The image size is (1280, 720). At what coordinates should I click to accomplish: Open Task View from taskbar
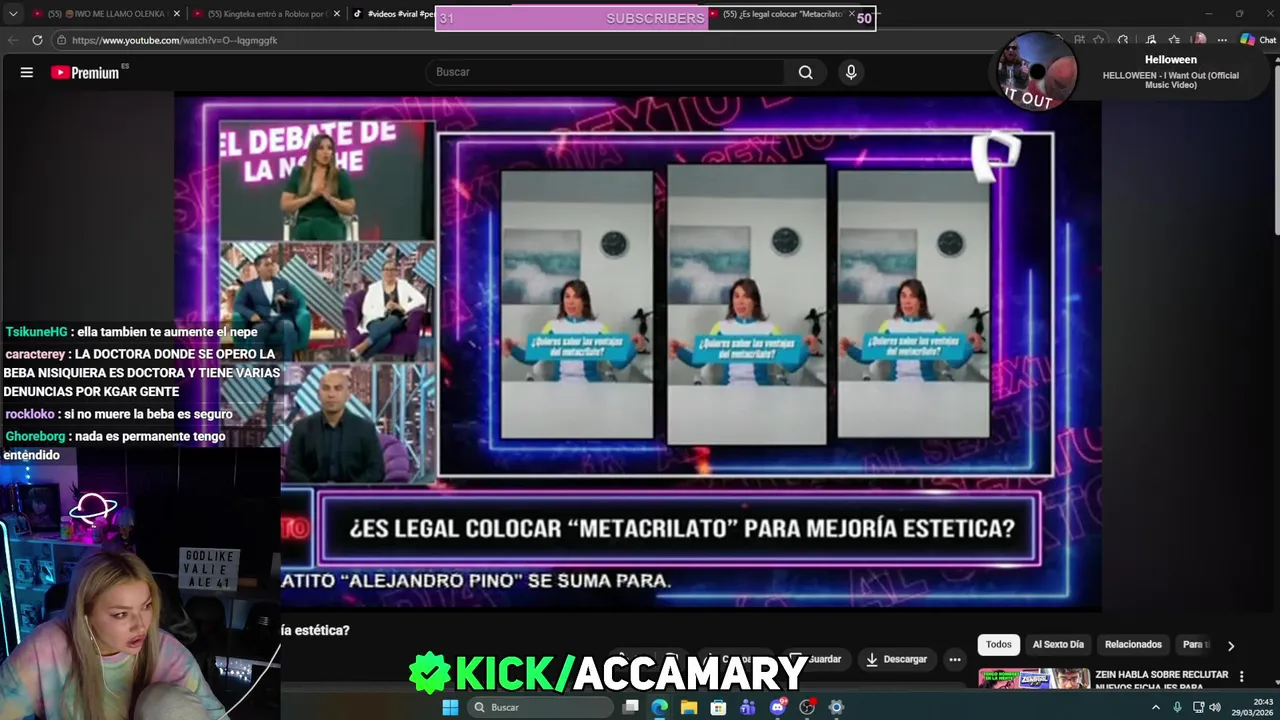coord(631,707)
